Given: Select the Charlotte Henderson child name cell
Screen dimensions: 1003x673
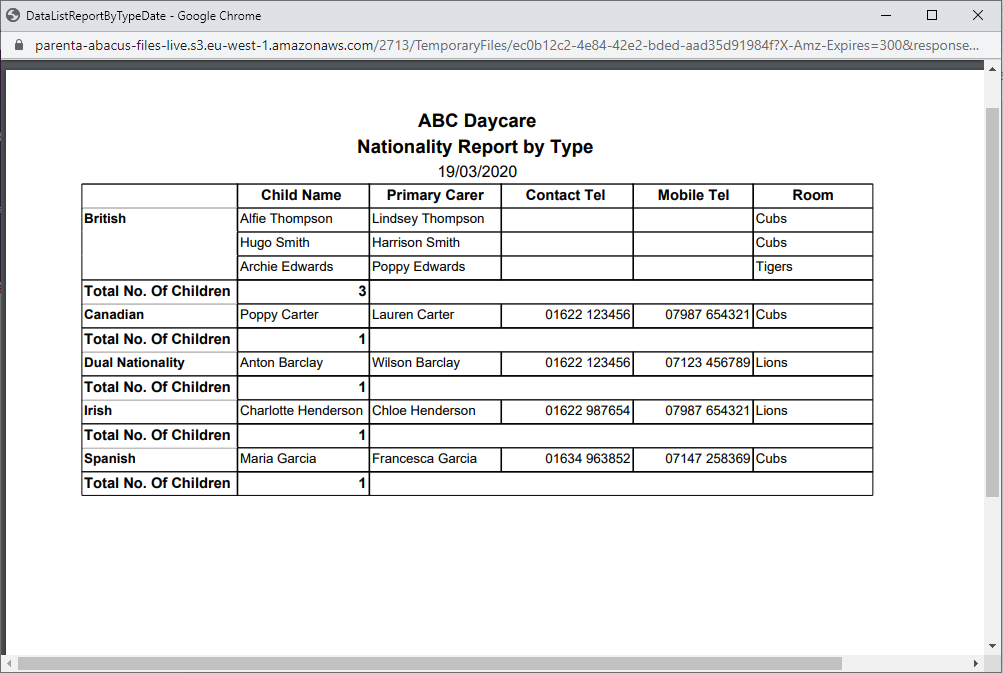Looking at the screenshot, I should pyautogui.click(x=303, y=411).
